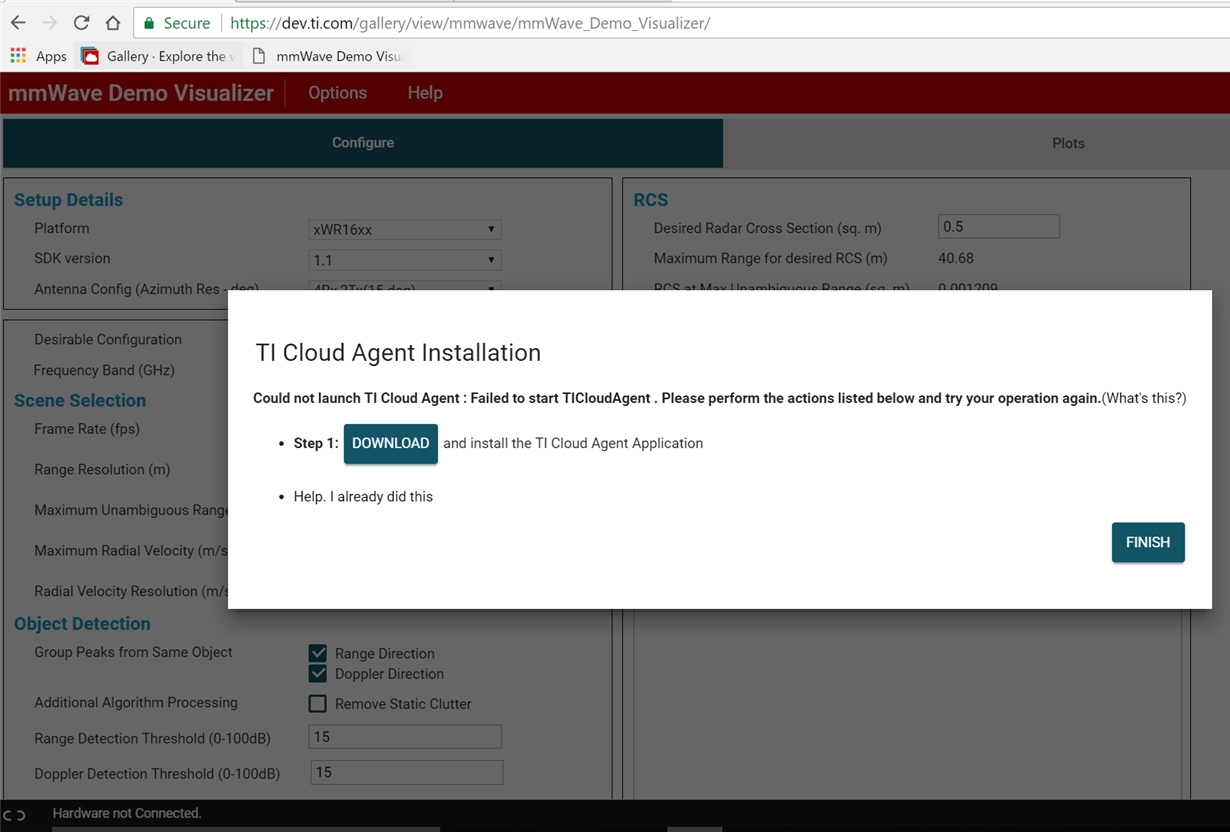Click the browser Back arrow
This screenshot has width=1230, height=832.
(x=18, y=23)
